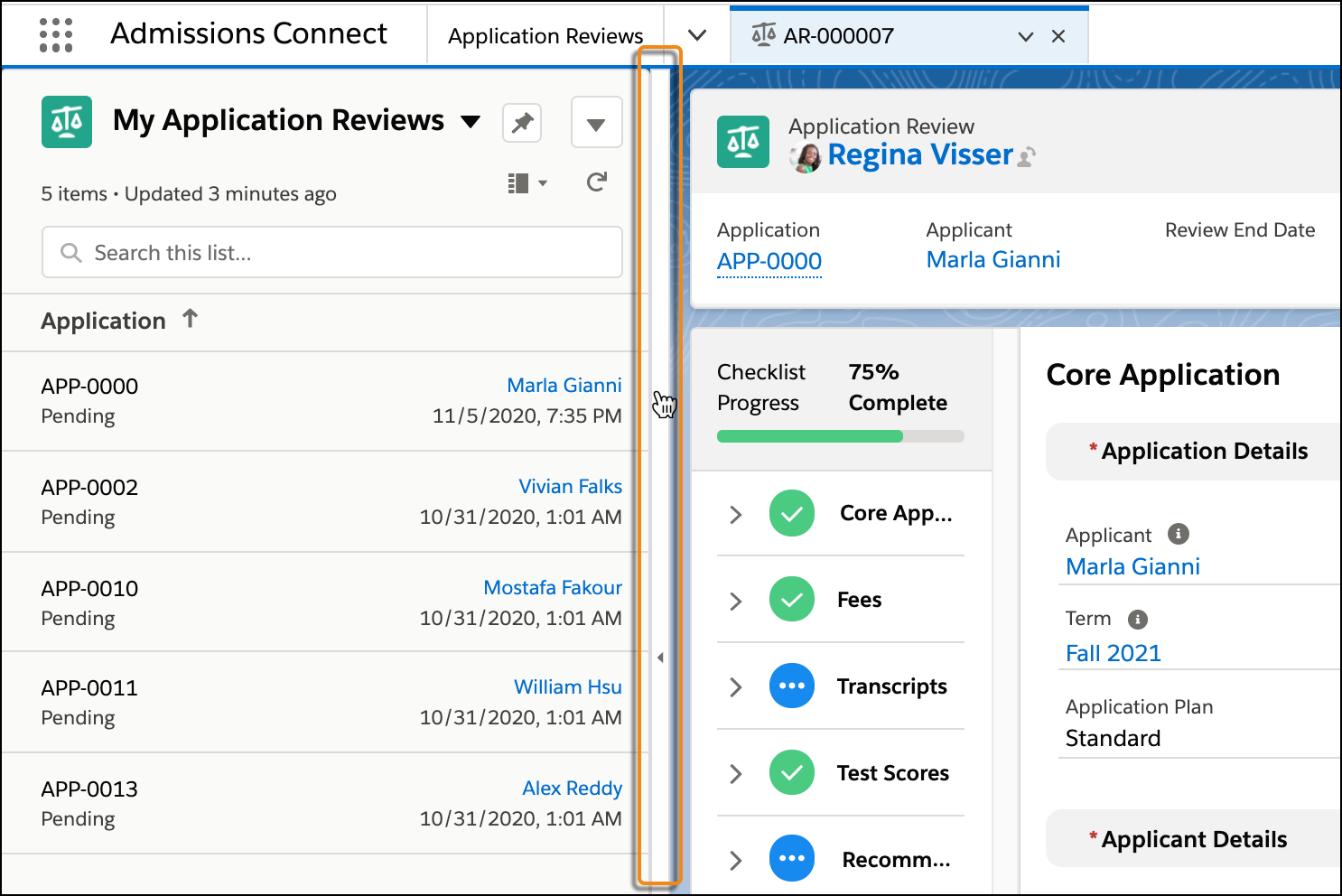Select the Transcripts checklist label
Viewport: 1342px width, 896px height.
[892, 686]
